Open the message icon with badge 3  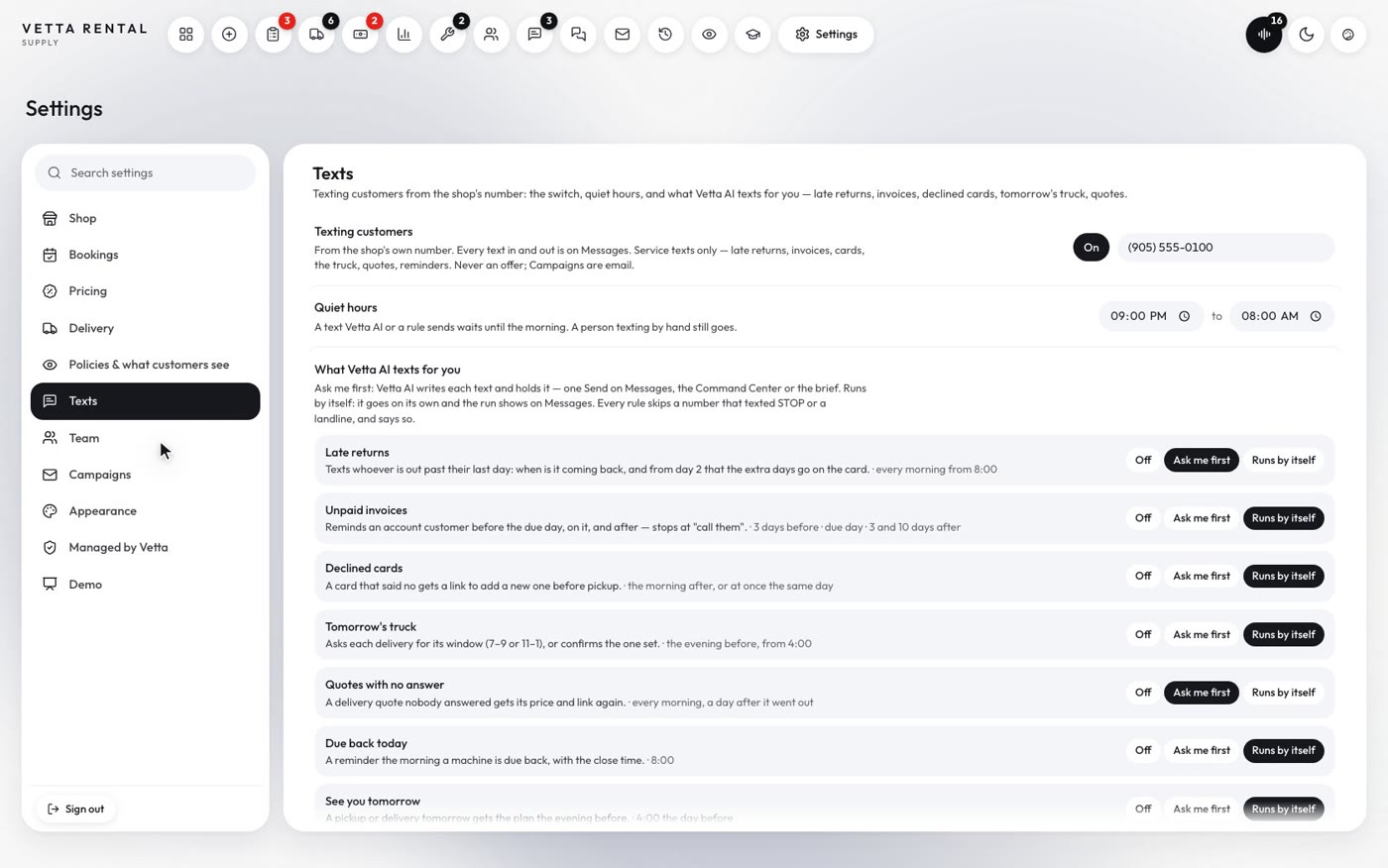click(534, 35)
